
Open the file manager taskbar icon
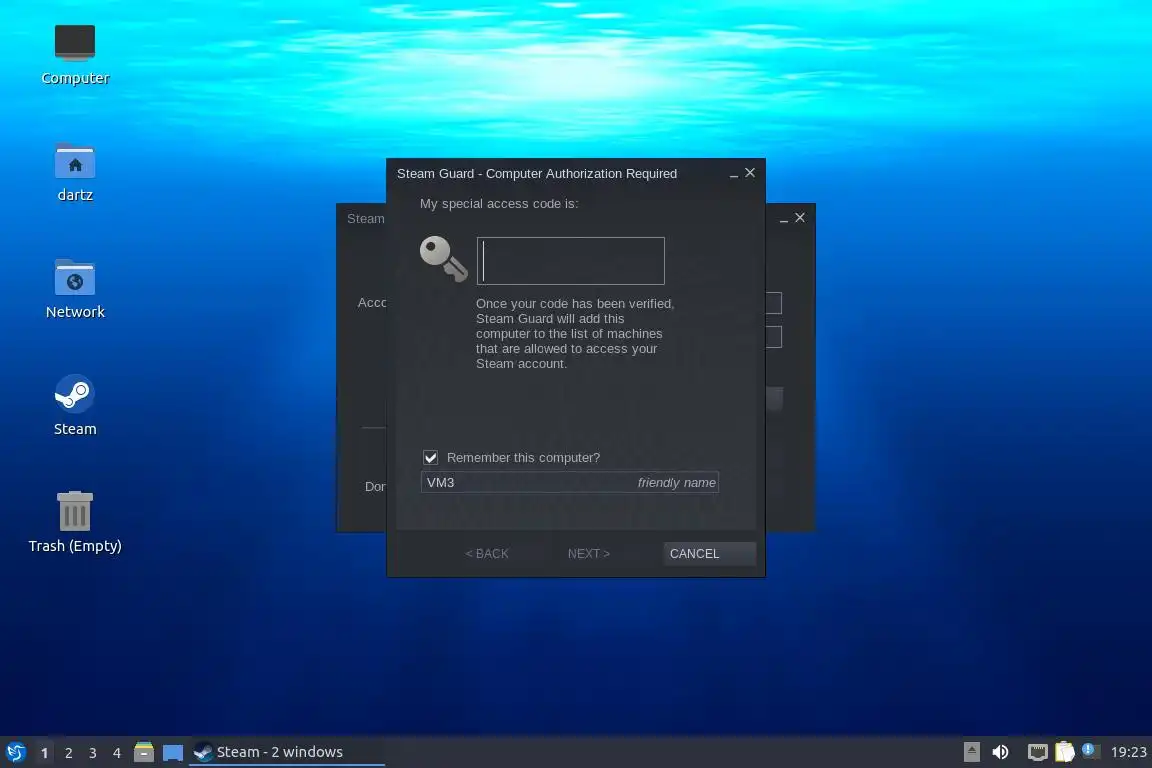[144, 752]
